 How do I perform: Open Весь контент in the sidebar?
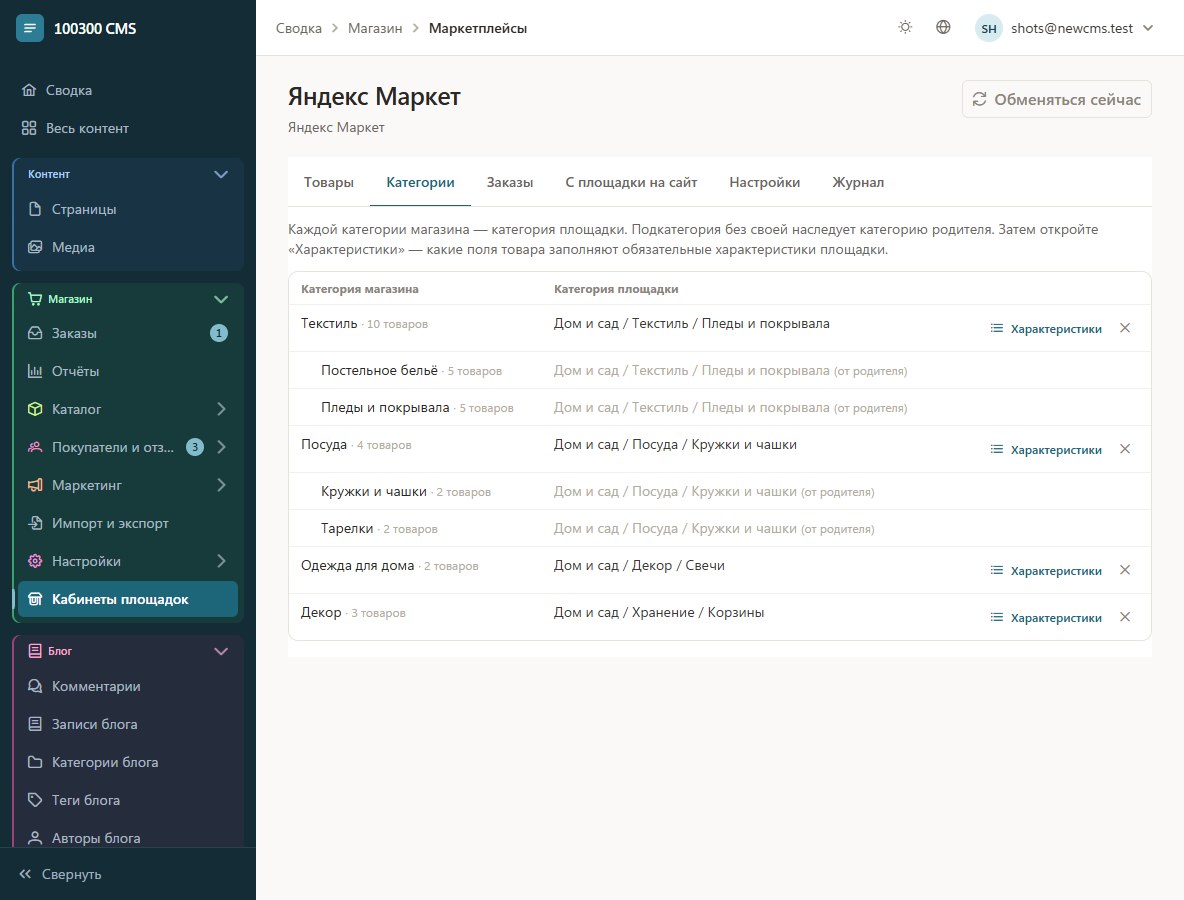click(x=128, y=128)
